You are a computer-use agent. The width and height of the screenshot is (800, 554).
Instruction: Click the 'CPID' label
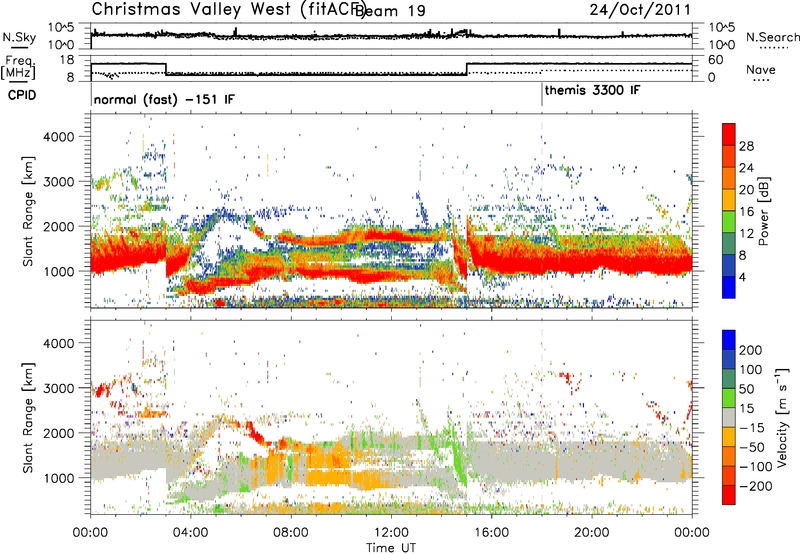point(22,95)
